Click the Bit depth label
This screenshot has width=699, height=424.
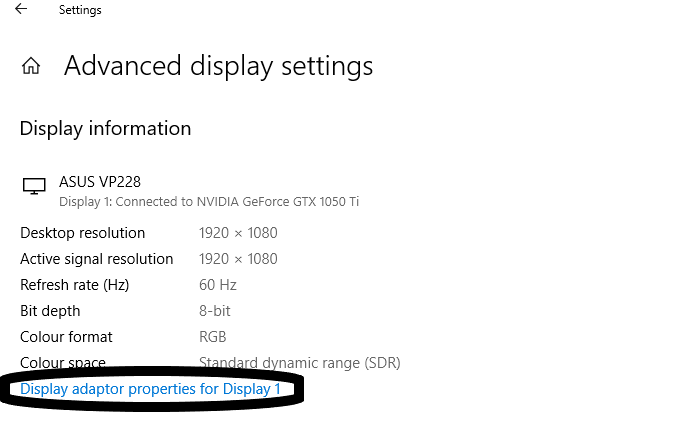[x=50, y=311]
